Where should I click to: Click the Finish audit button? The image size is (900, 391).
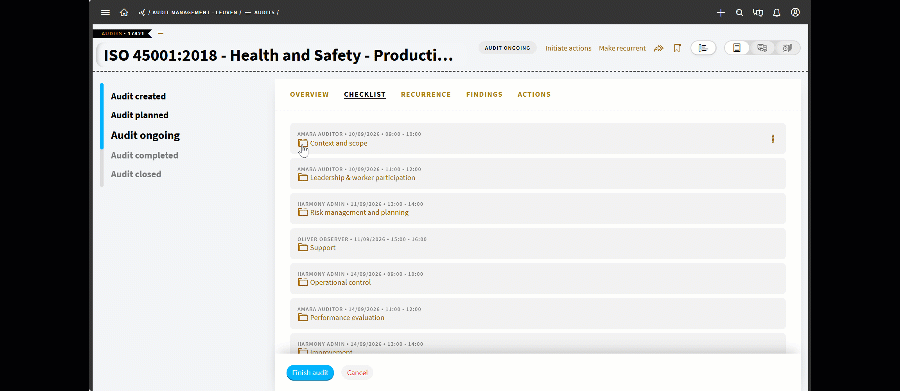tap(310, 373)
